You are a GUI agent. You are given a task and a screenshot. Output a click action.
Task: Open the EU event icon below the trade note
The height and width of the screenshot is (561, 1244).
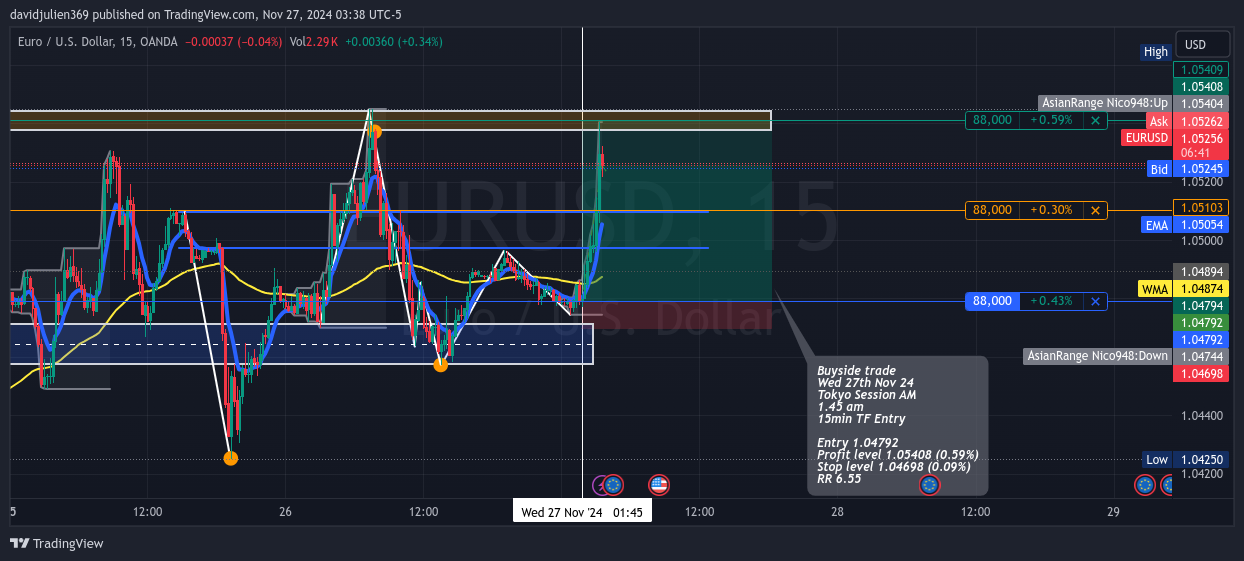930,485
